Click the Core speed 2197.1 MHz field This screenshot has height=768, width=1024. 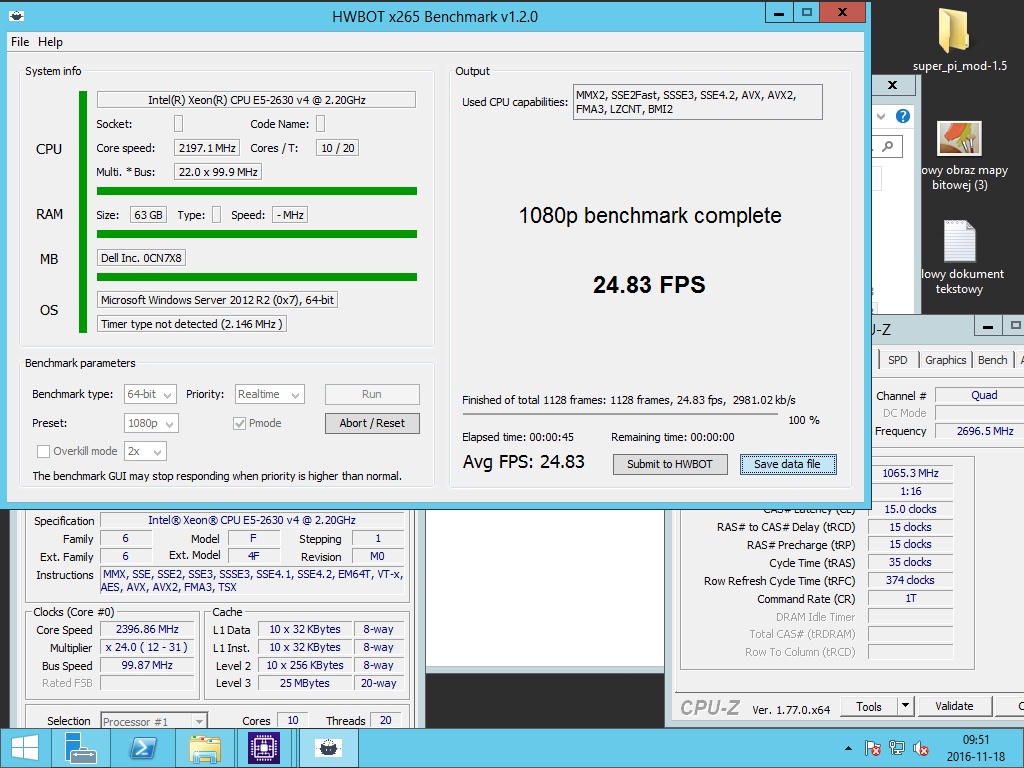(207, 148)
